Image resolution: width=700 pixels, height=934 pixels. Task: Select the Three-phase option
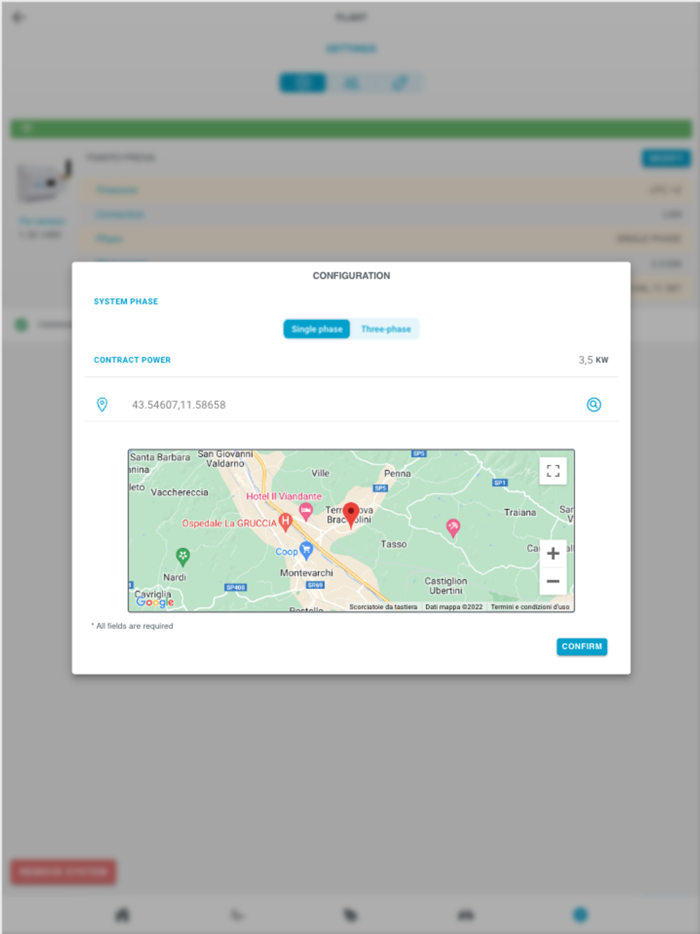tap(385, 329)
